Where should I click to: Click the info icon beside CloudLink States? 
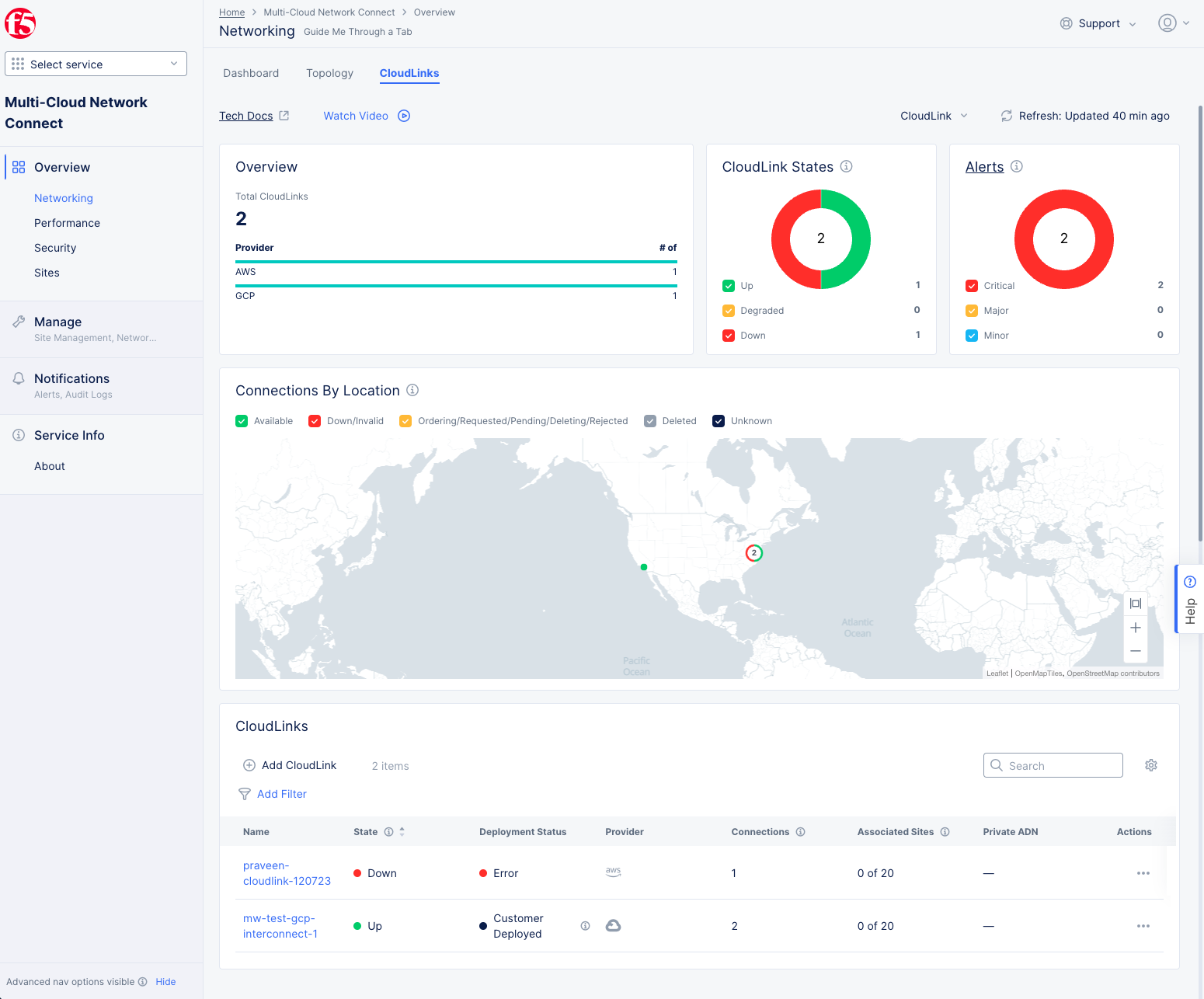(846, 166)
